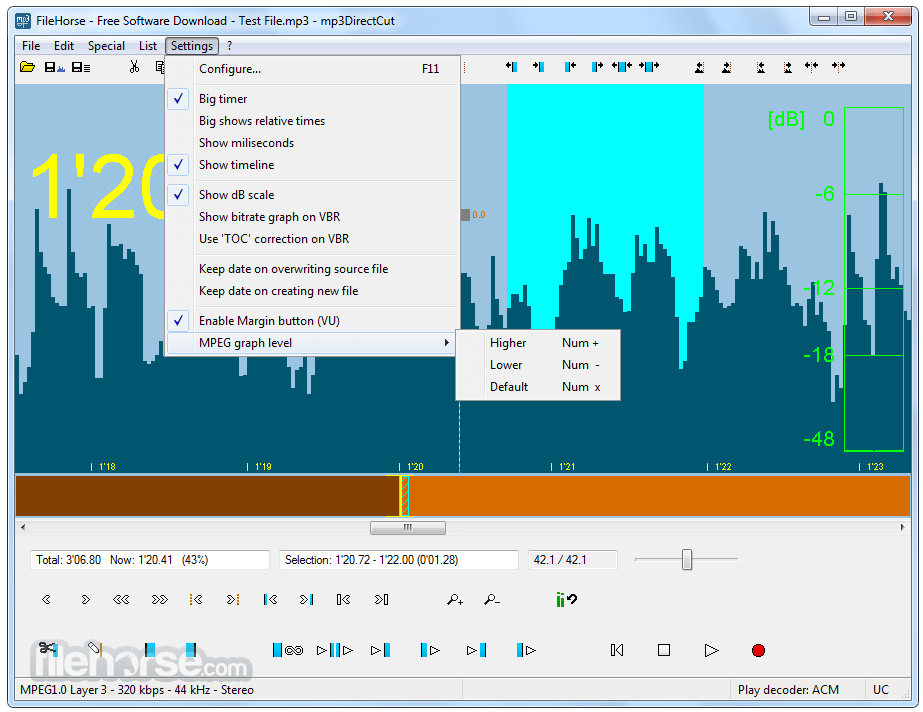Enable Use 'TOC' correction on VBR
This screenshot has height=712, width=923.
click(x=313, y=239)
